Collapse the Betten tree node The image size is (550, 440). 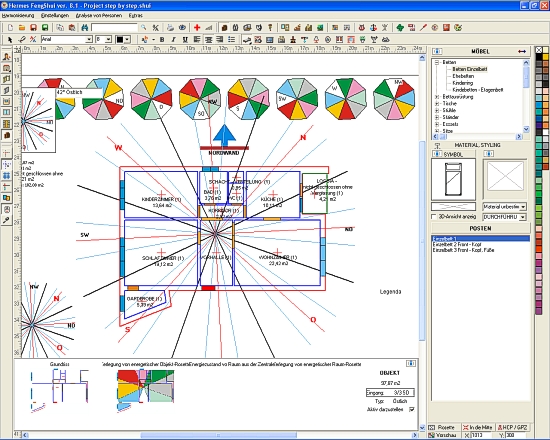(437, 62)
